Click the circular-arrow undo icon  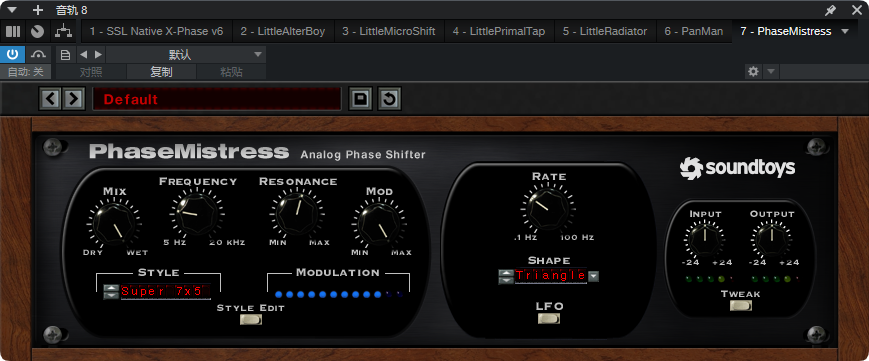(390, 99)
